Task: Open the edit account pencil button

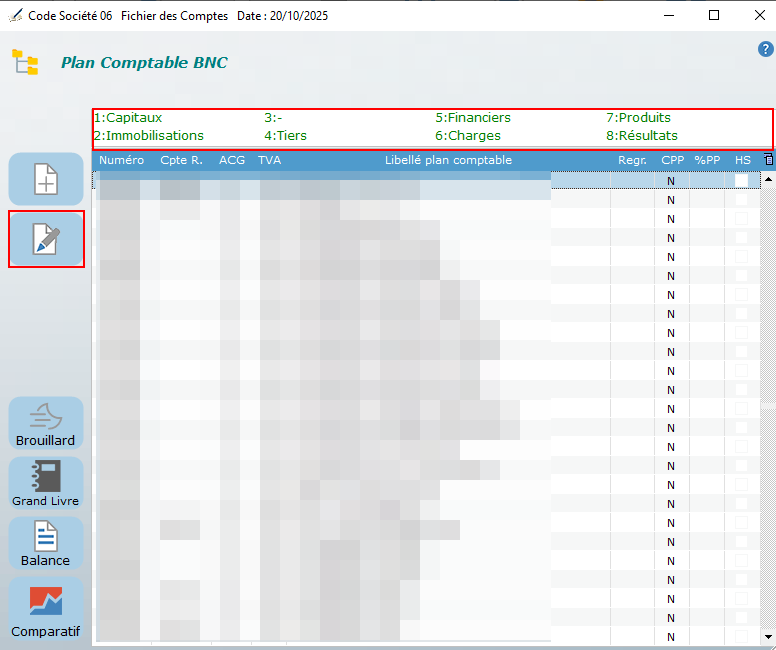Action: tap(46, 239)
